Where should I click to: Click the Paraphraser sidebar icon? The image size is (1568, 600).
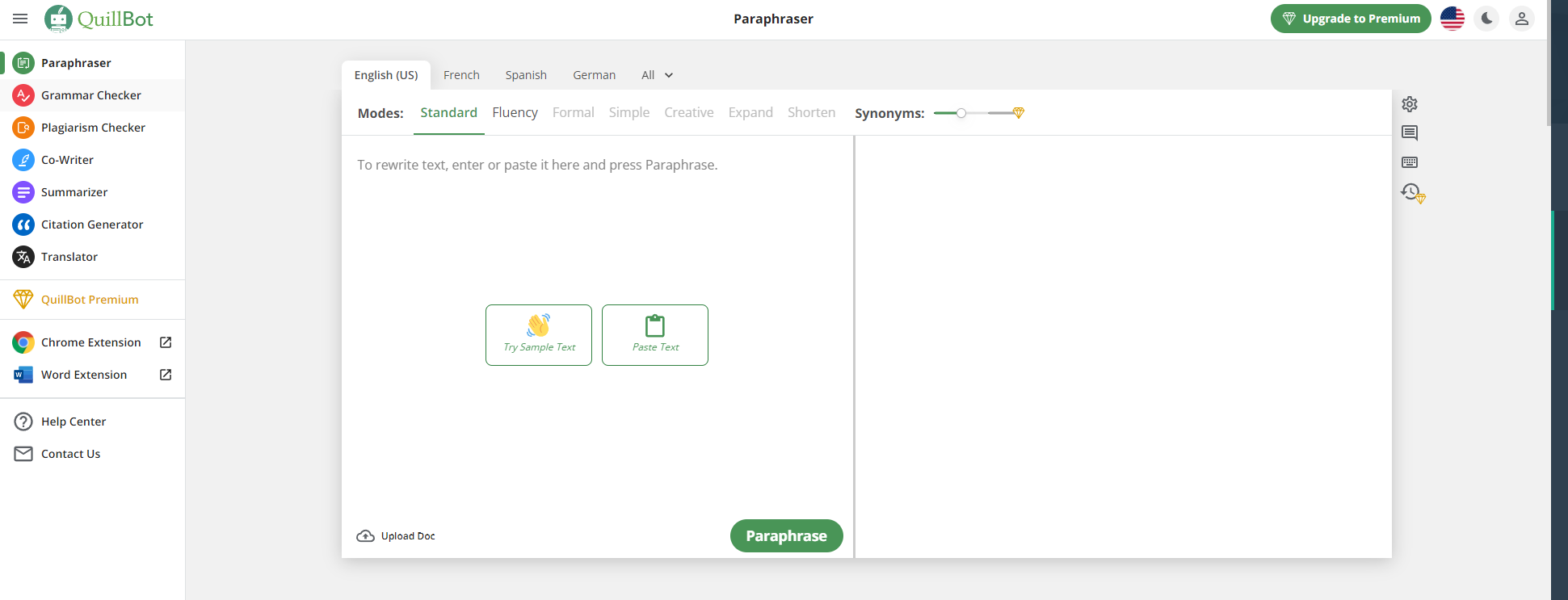coord(23,63)
